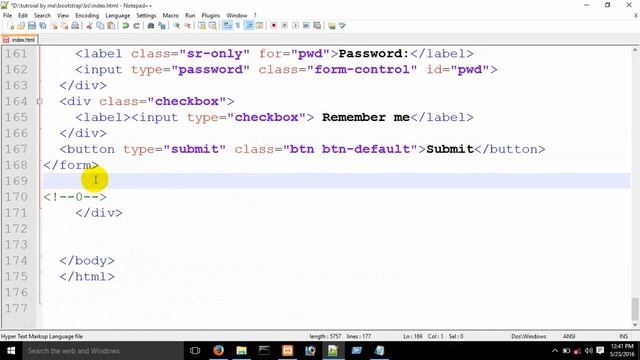Open File Explorer from the taskbar
The image size is (640, 360).
point(241,351)
